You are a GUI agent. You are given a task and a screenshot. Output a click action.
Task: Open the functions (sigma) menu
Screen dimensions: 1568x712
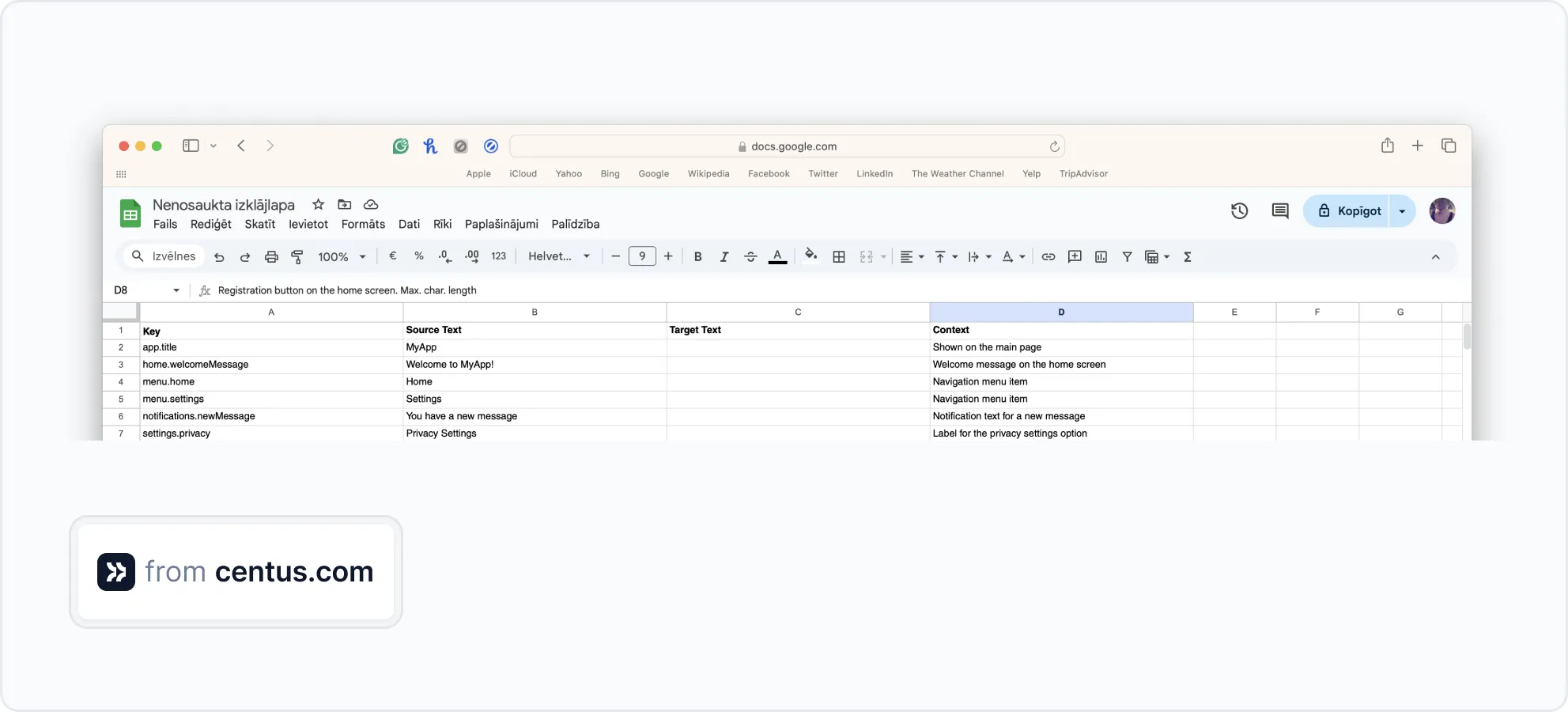pyautogui.click(x=1188, y=256)
